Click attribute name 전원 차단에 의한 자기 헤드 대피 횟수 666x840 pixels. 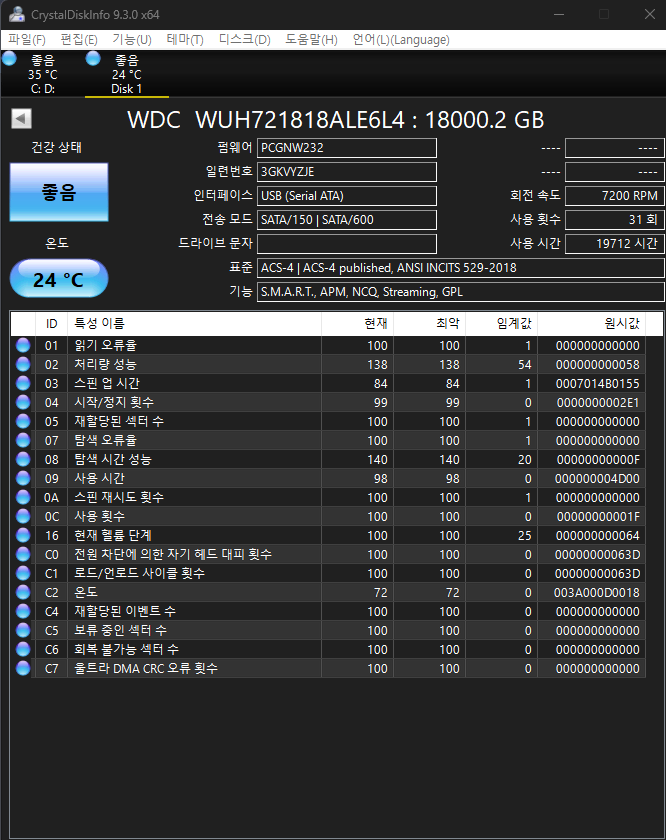(x=173, y=554)
